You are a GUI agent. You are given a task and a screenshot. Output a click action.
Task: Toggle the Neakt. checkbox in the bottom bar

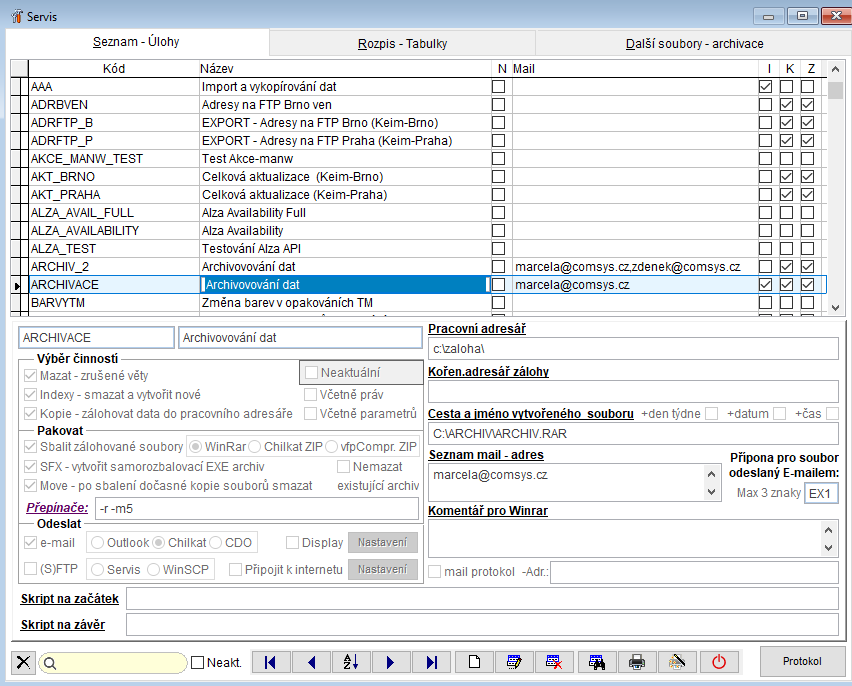coord(198,663)
